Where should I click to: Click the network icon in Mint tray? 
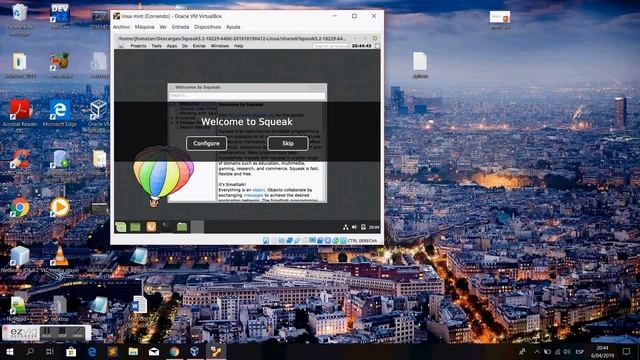pyautogui.click(x=346, y=227)
